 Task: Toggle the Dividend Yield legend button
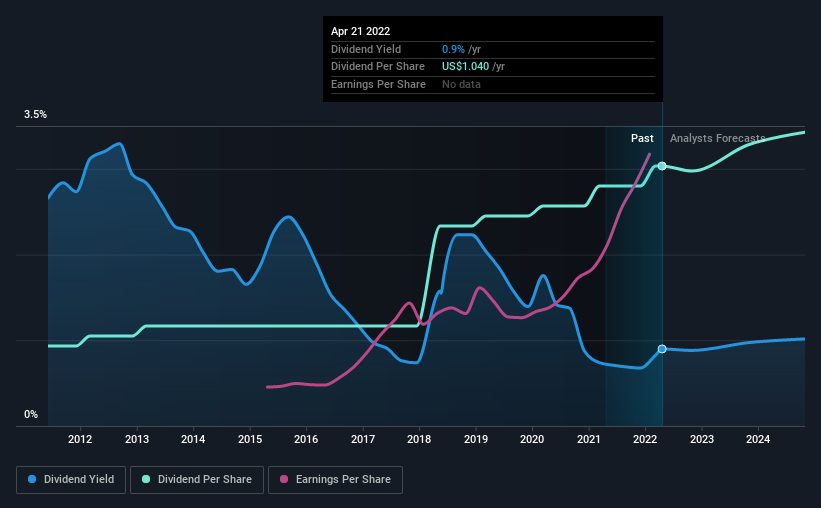(x=71, y=480)
